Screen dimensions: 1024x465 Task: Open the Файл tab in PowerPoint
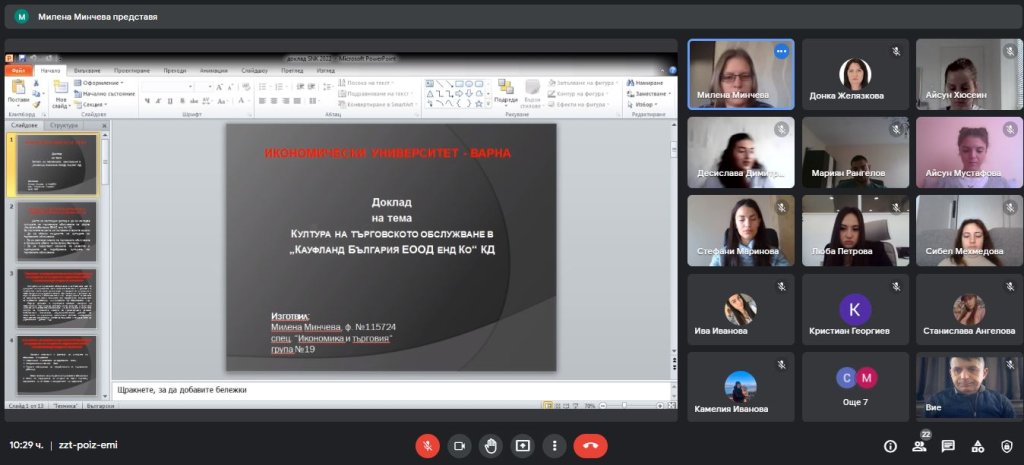(18, 71)
